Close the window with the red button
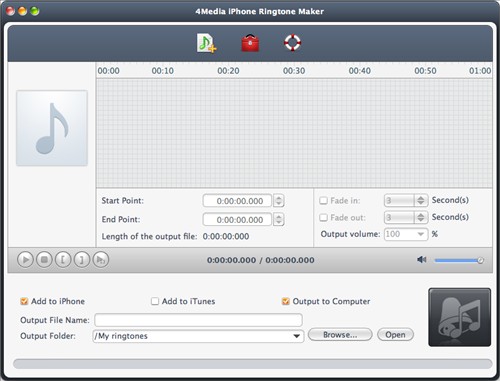This screenshot has height=381, width=500. click(11, 11)
